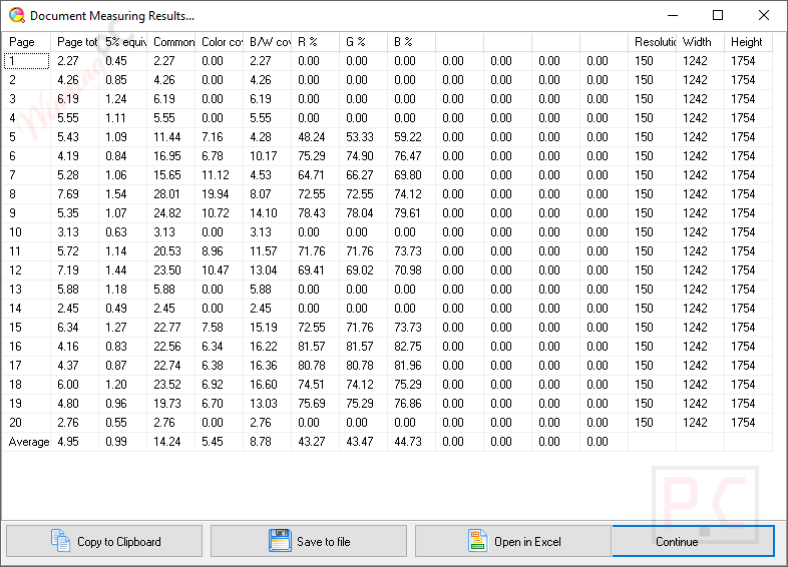Click the 5% equivalent column header
788x567 pixels.
[x=123, y=42]
